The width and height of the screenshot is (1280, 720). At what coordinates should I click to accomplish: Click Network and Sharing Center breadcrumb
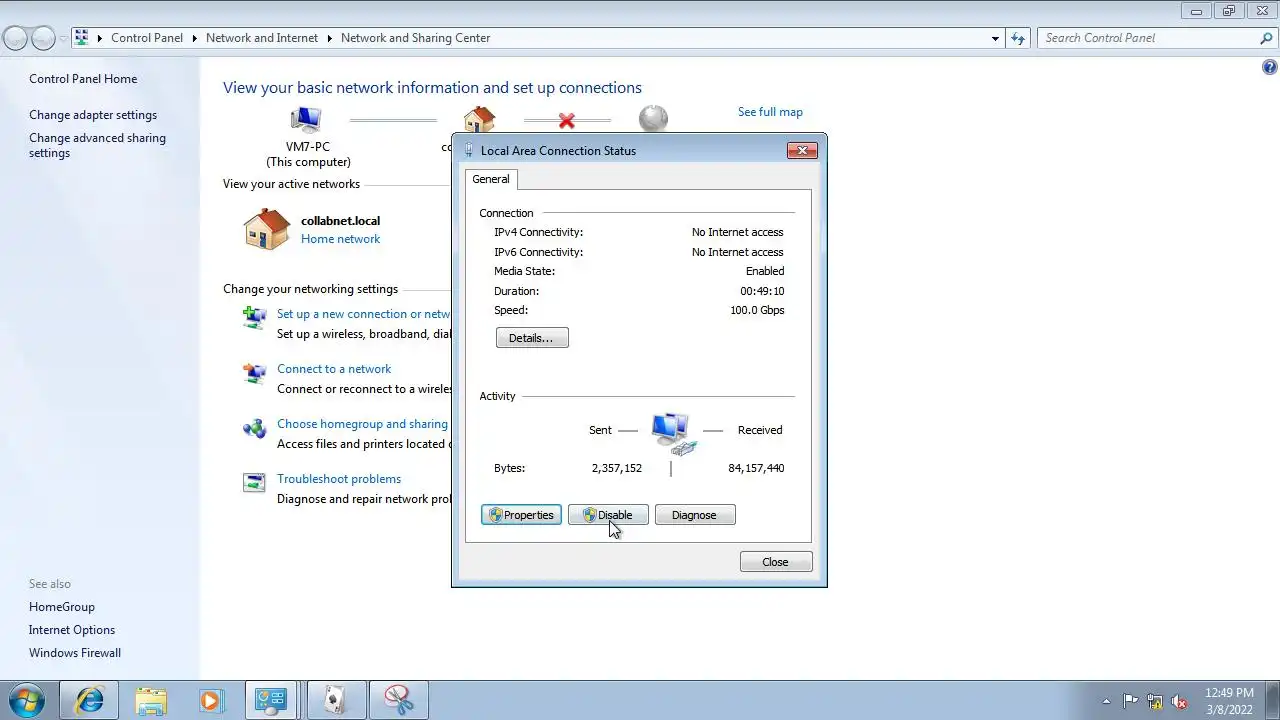tap(415, 38)
